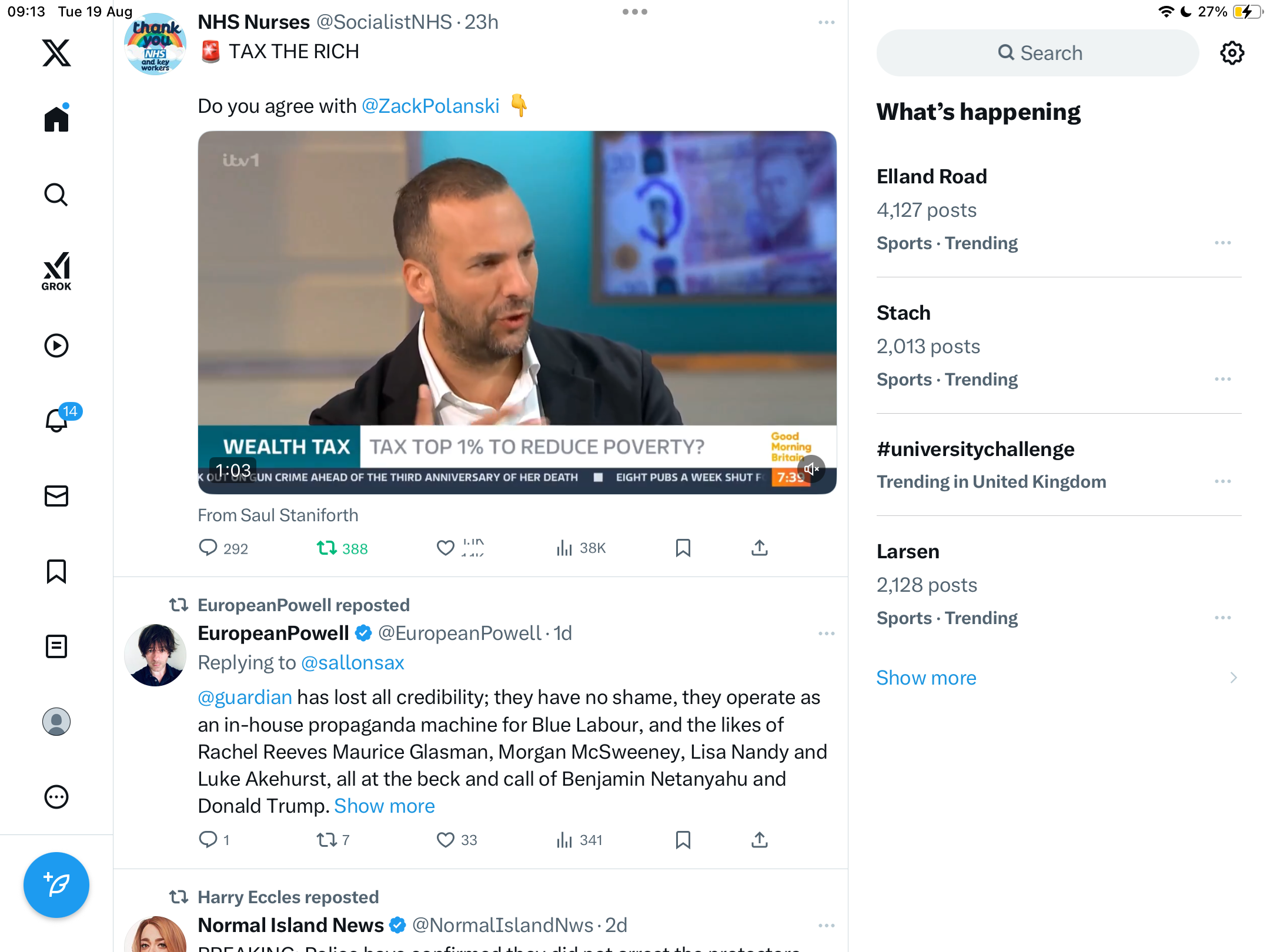This screenshot has height=952, width=1270.
Task: Unmute the Wealth Tax video
Action: [x=811, y=468]
